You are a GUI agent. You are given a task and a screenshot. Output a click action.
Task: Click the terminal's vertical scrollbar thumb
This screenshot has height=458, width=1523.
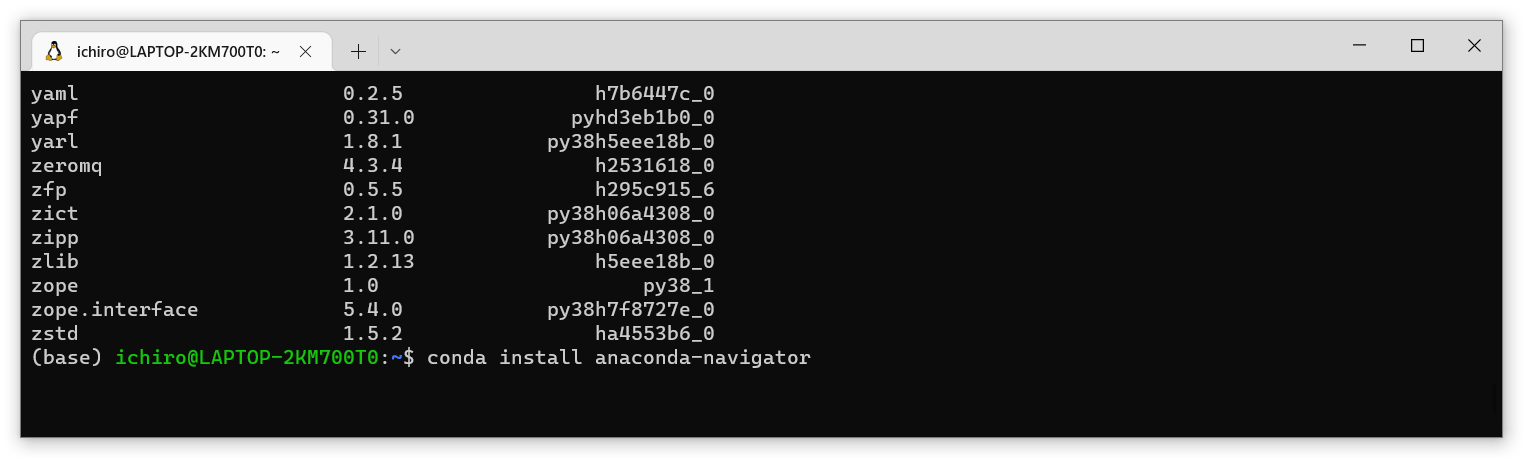pyautogui.click(x=1495, y=398)
